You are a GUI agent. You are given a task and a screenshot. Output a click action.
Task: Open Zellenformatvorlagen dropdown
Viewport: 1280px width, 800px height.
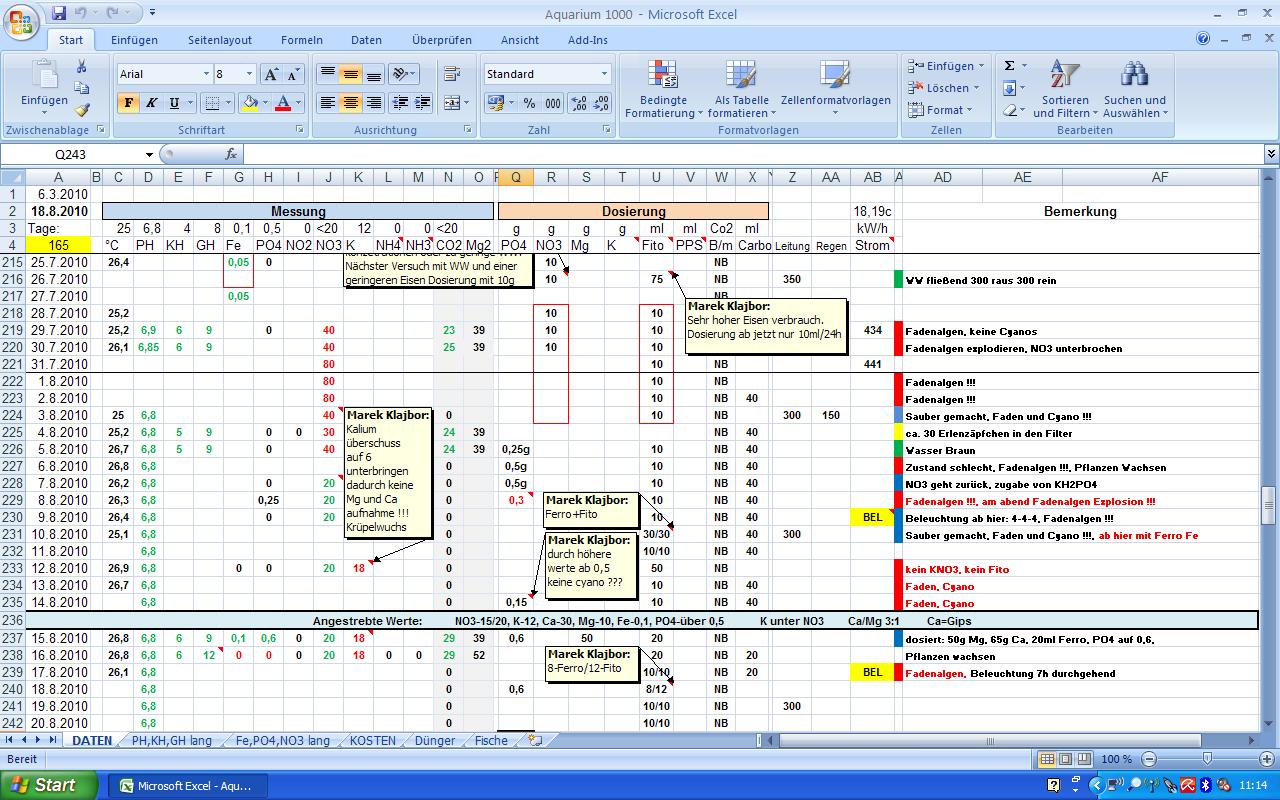835,91
